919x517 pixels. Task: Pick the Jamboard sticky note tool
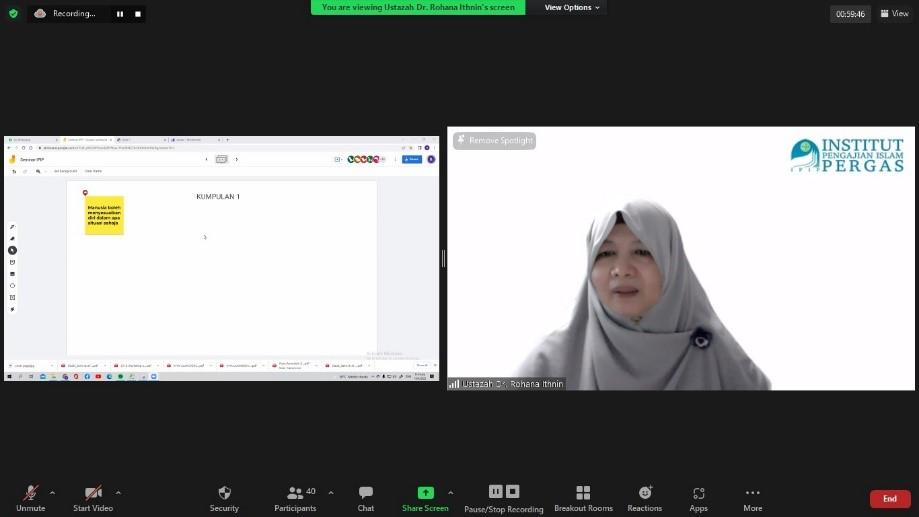(12, 262)
